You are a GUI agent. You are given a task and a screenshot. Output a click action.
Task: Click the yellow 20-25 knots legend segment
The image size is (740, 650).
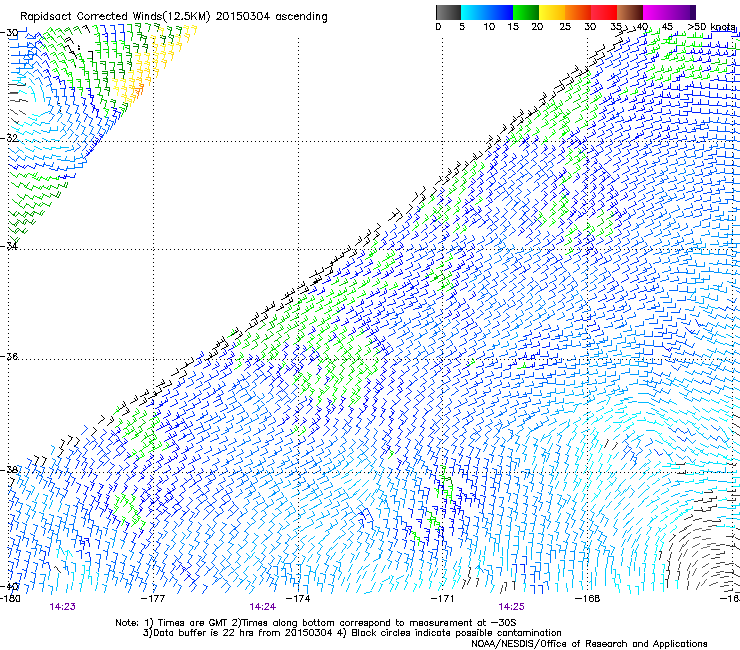552,12
